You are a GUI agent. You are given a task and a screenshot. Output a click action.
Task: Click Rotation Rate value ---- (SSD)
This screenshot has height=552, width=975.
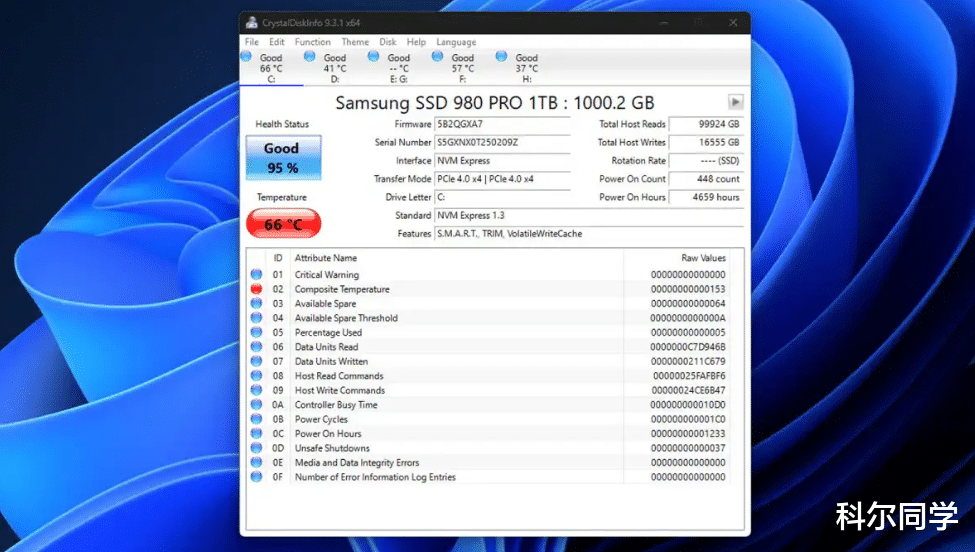coord(706,160)
